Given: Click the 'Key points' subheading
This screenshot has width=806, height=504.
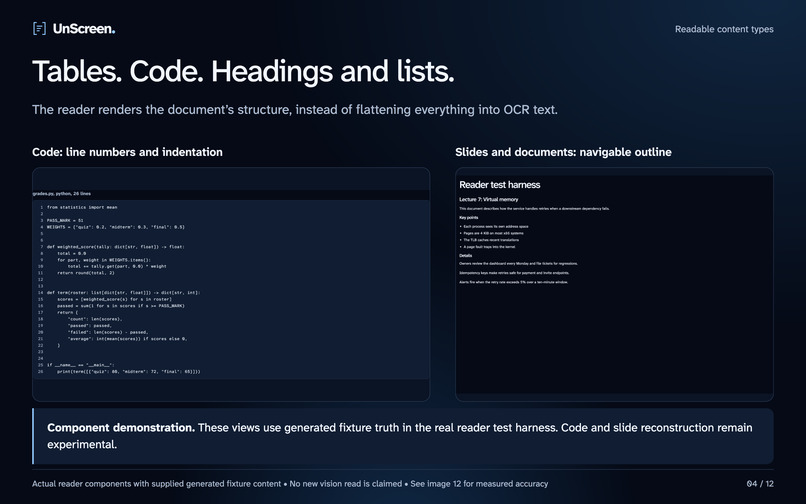Looking at the screenshot, I should point(468,218).
